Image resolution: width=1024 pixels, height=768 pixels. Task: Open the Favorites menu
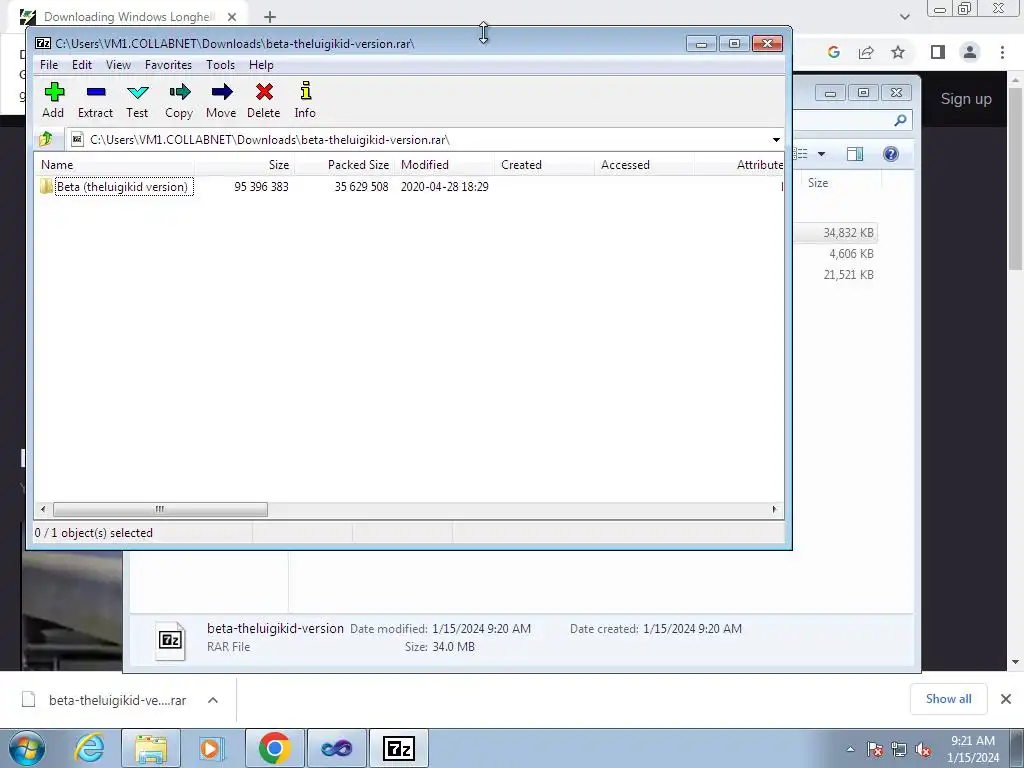pos(168,65)
